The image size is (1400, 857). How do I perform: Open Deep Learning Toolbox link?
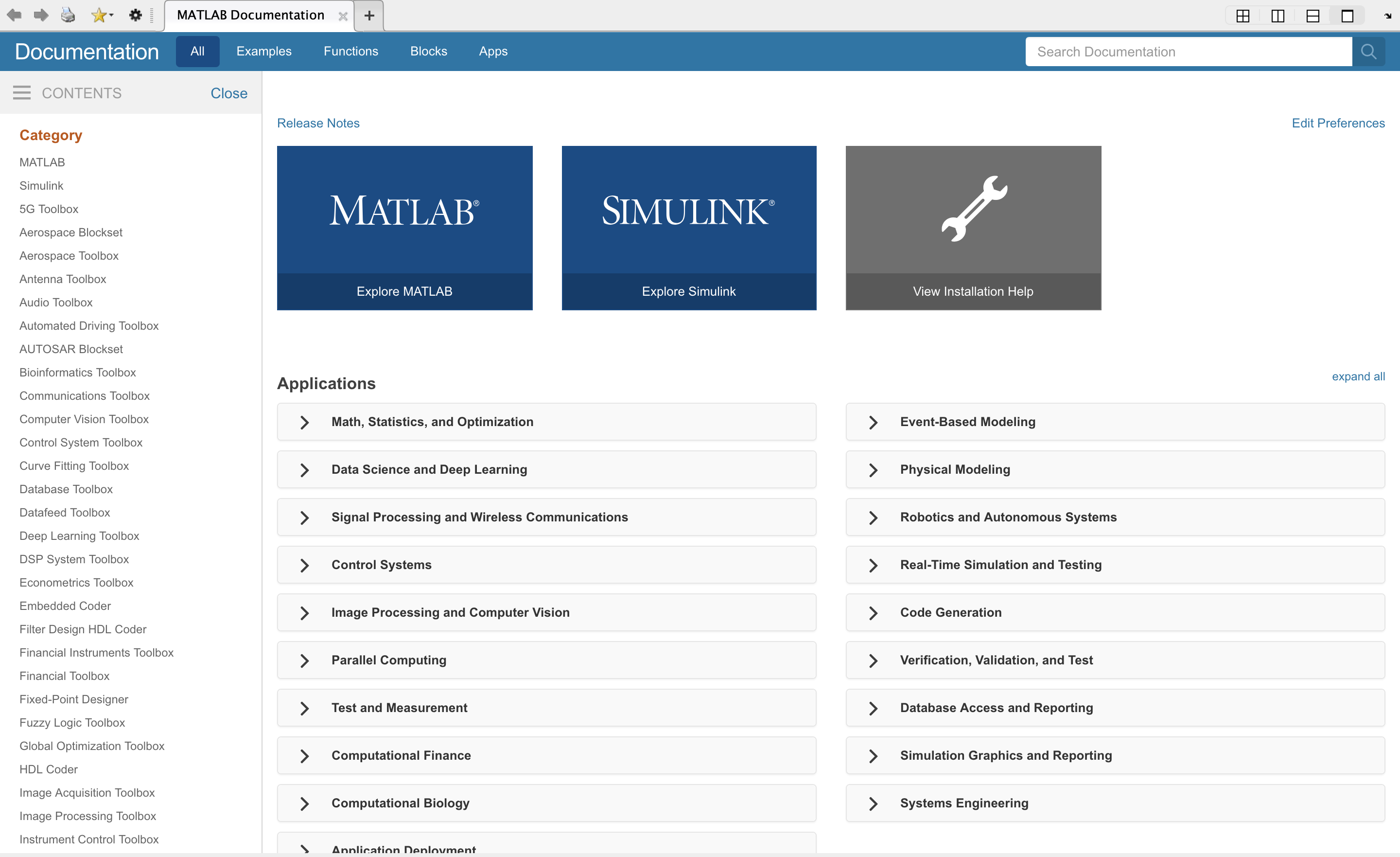(80, 536)
